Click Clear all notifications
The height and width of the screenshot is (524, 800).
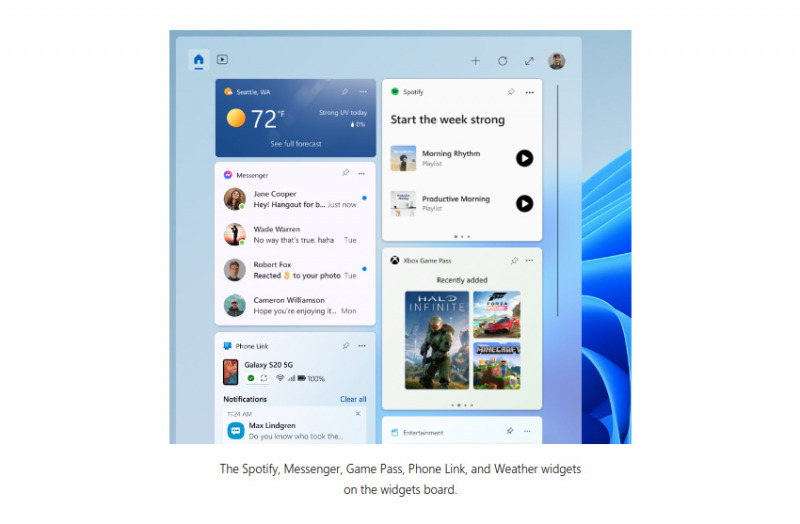pyautogui.click(x=353, y=399)
